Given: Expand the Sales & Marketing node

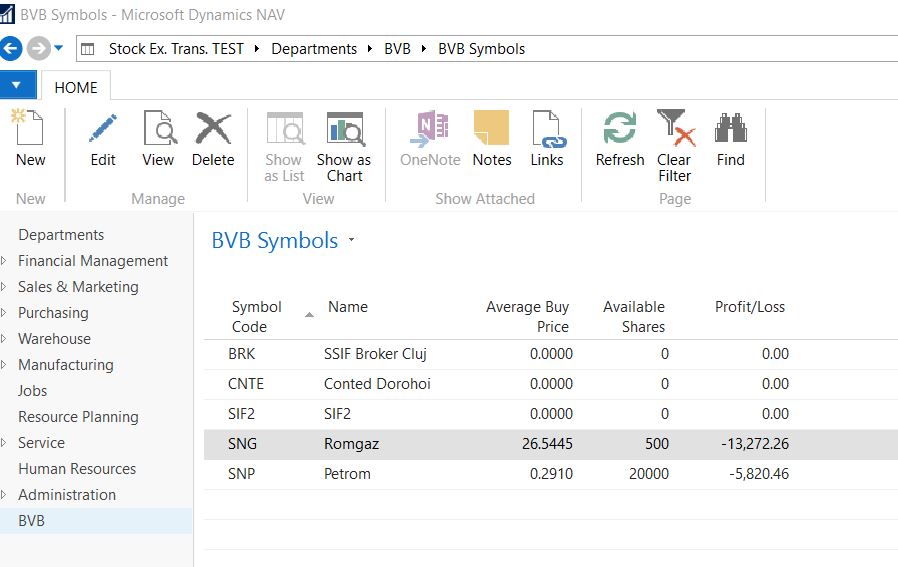Looking at the screenshot, I should [4, 286].
